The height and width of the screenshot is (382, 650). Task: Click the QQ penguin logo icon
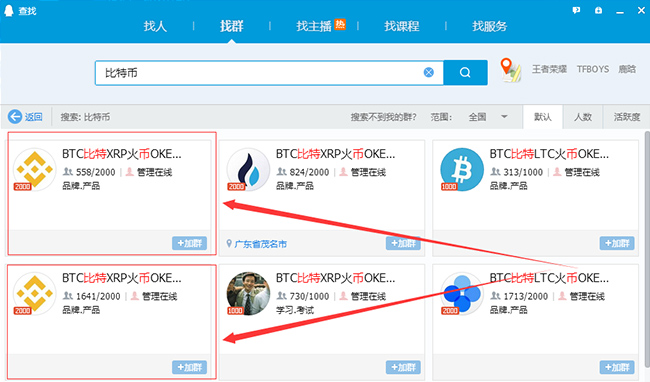click(8, 10)
